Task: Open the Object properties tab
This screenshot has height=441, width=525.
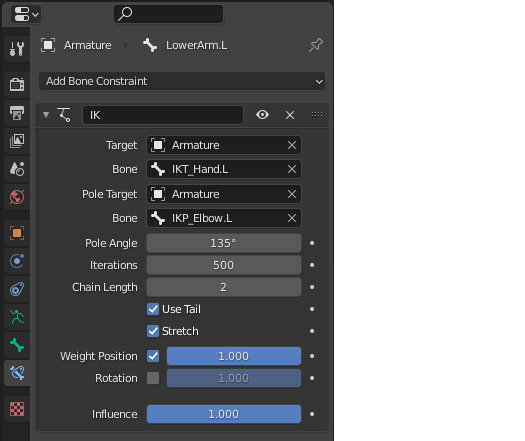Action: (17, 233)
